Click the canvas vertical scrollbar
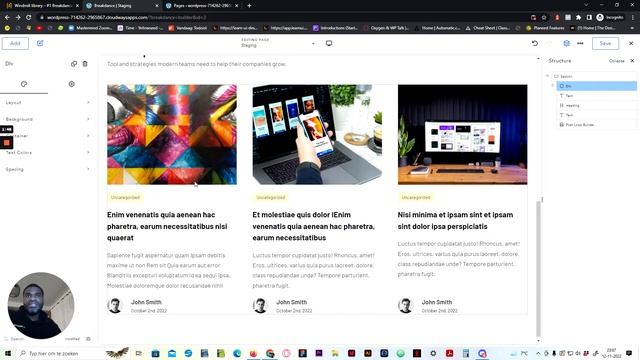Screen dimensions: 640x360 pyautogui.click(x=538, y=269)
